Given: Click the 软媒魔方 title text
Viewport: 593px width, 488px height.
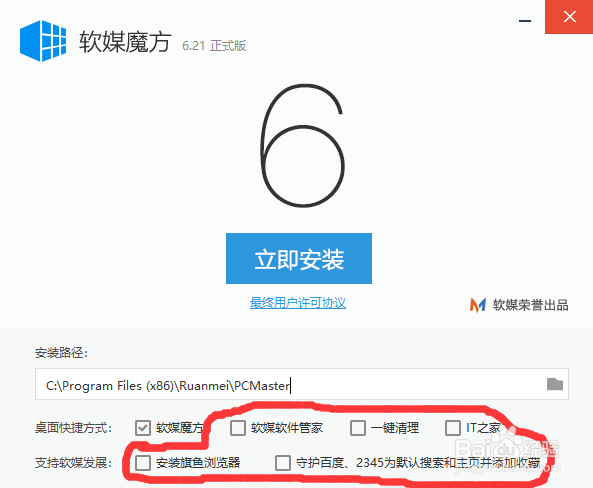Looking at the screenshot, I should click(x=125, y=42).
